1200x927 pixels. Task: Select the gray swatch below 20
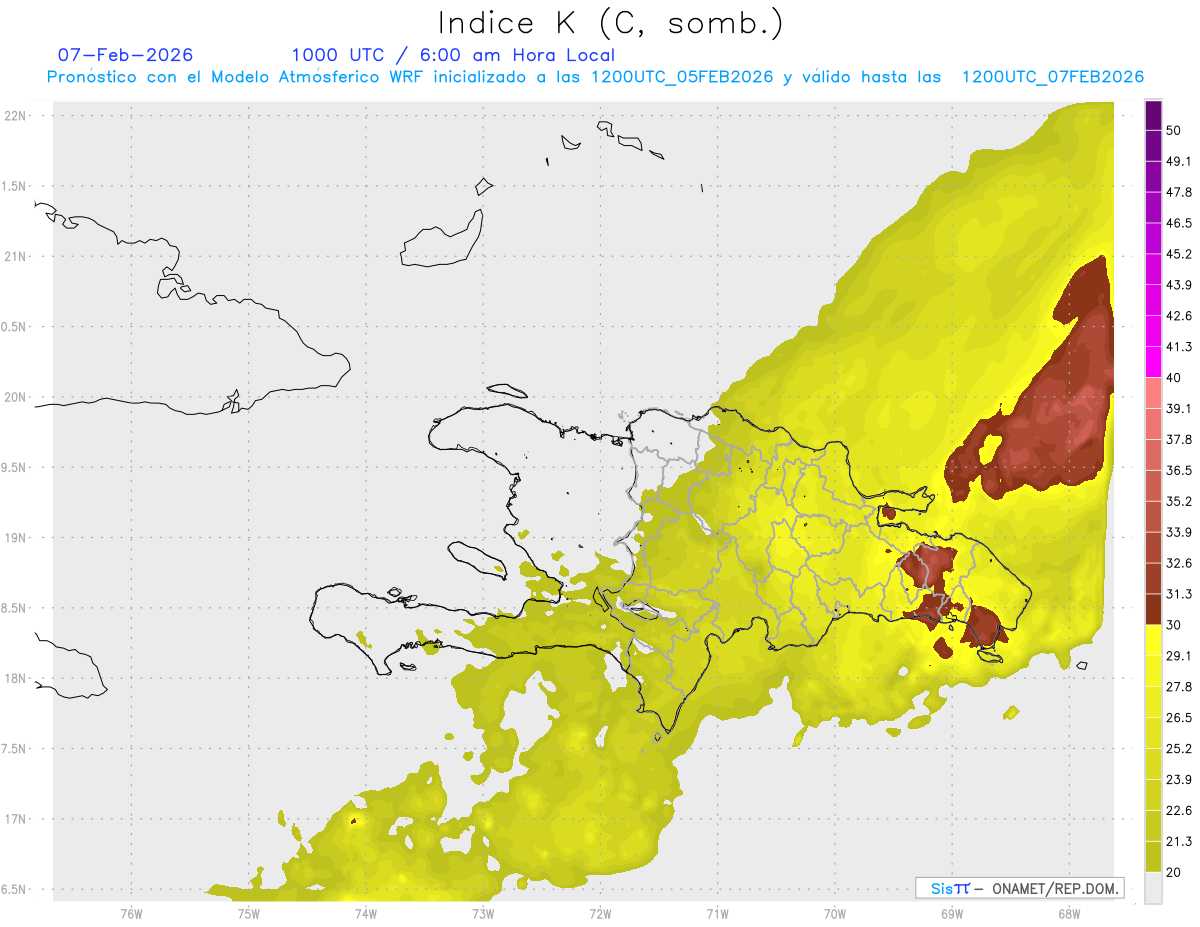click(1153, 887)
